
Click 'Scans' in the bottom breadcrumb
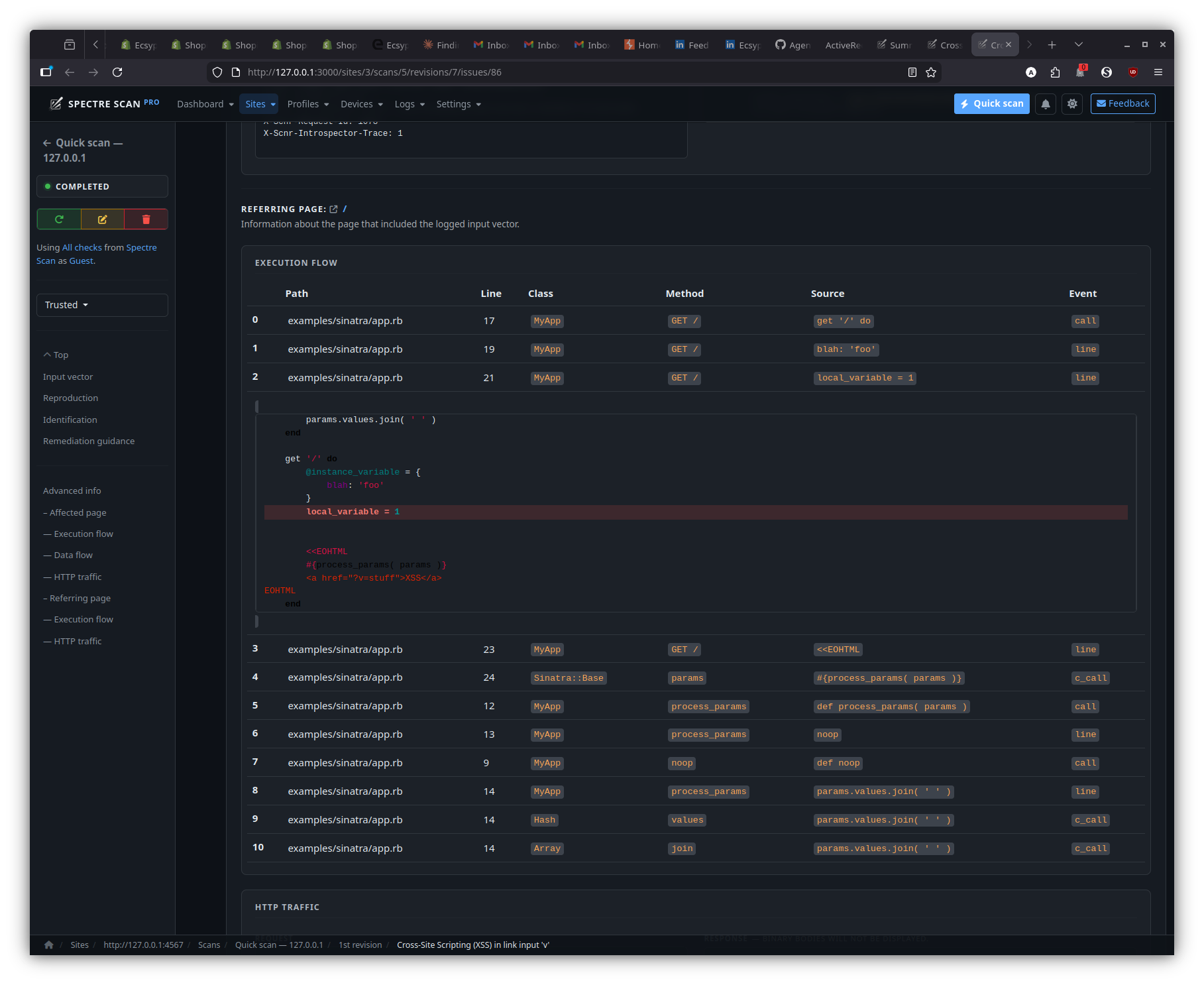pyautogui.click(x=209, y=945)
